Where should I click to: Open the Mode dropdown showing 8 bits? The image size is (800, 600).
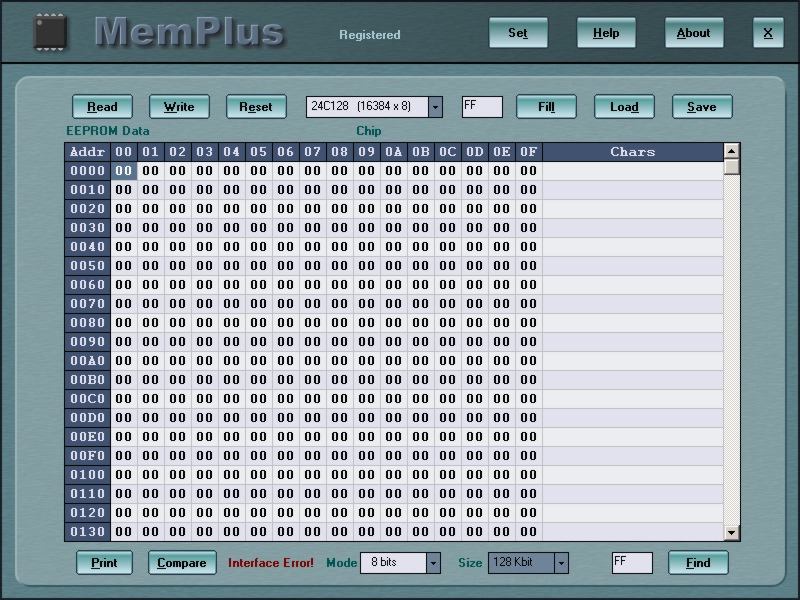(433, 563)
